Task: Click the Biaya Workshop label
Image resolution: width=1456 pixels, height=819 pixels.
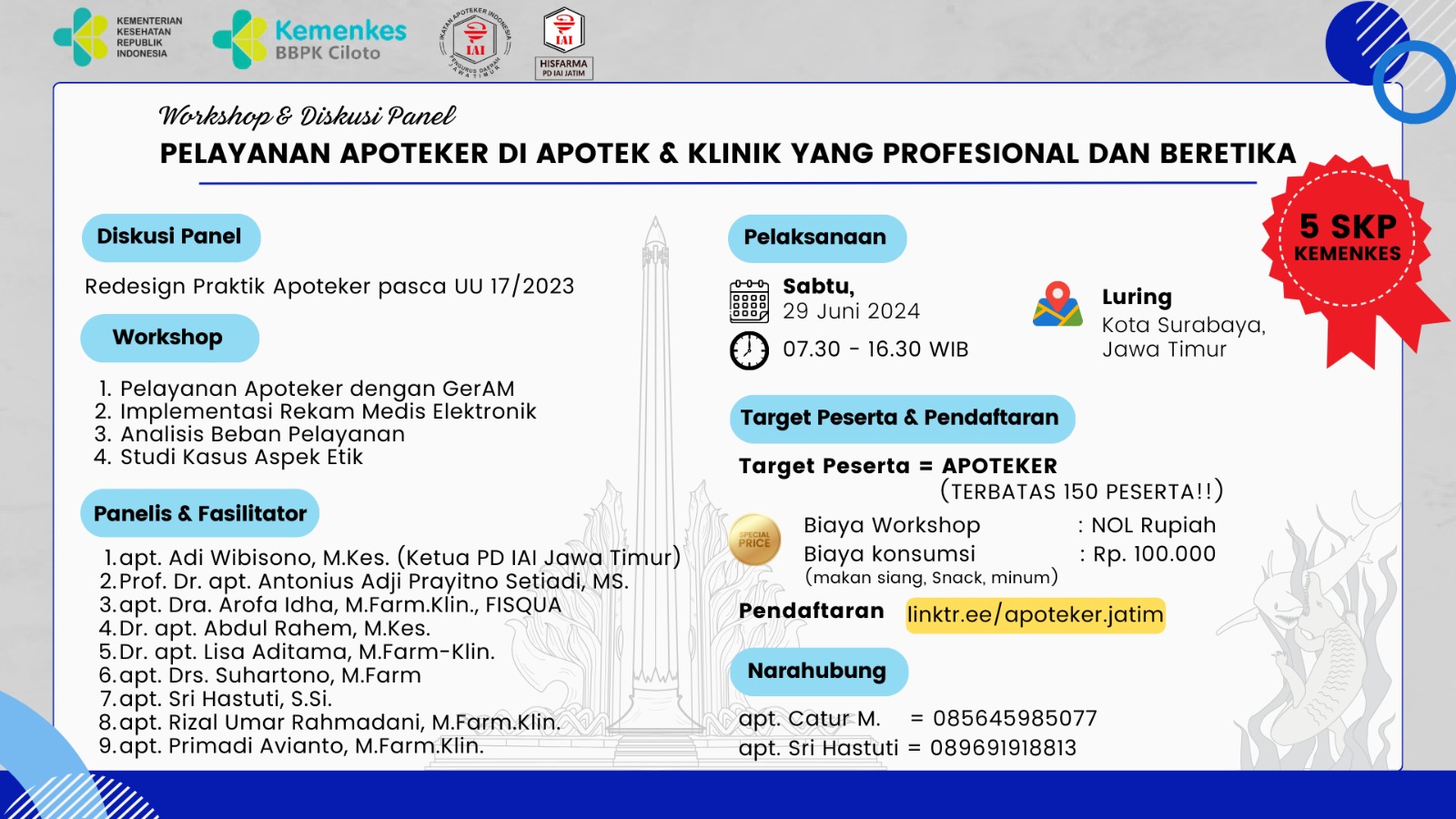Action: pos(892,526)
